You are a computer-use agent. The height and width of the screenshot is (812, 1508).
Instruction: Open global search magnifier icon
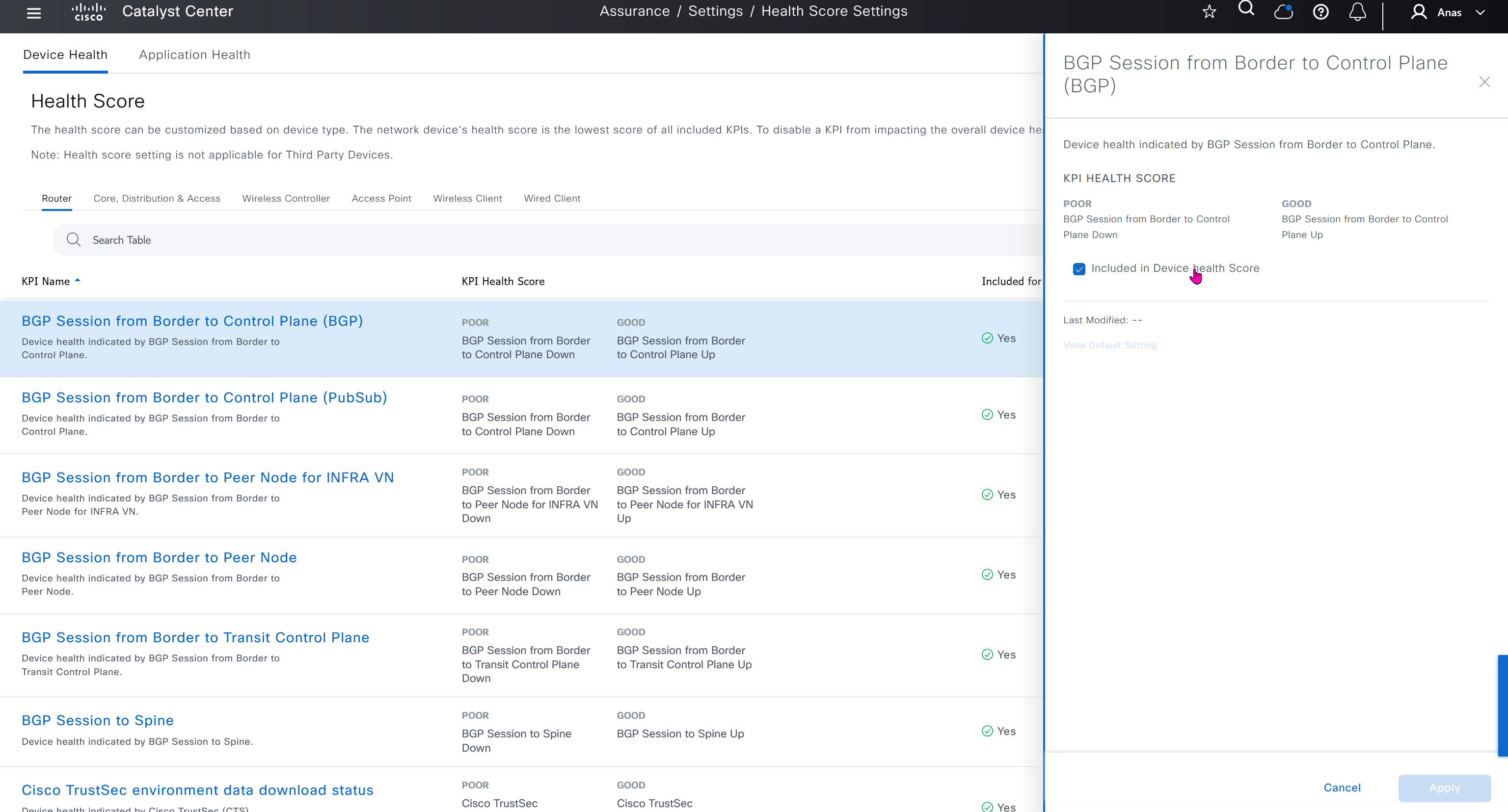[x=1246, y=9]
